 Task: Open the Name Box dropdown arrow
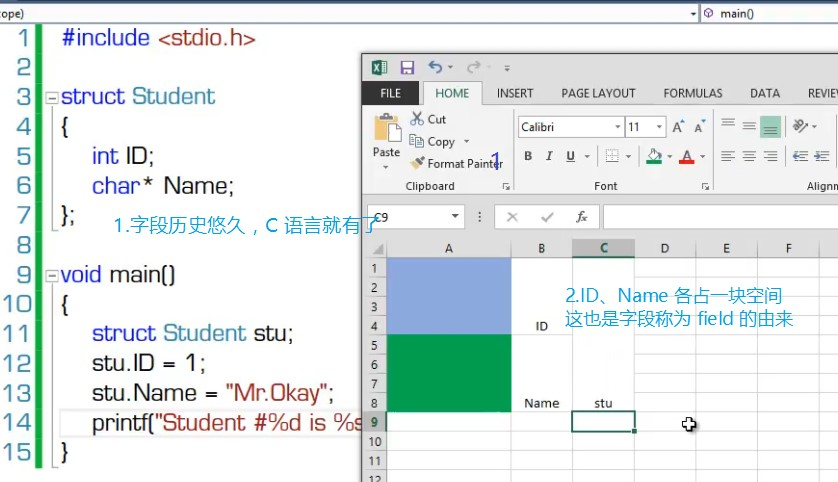(455, 216)
